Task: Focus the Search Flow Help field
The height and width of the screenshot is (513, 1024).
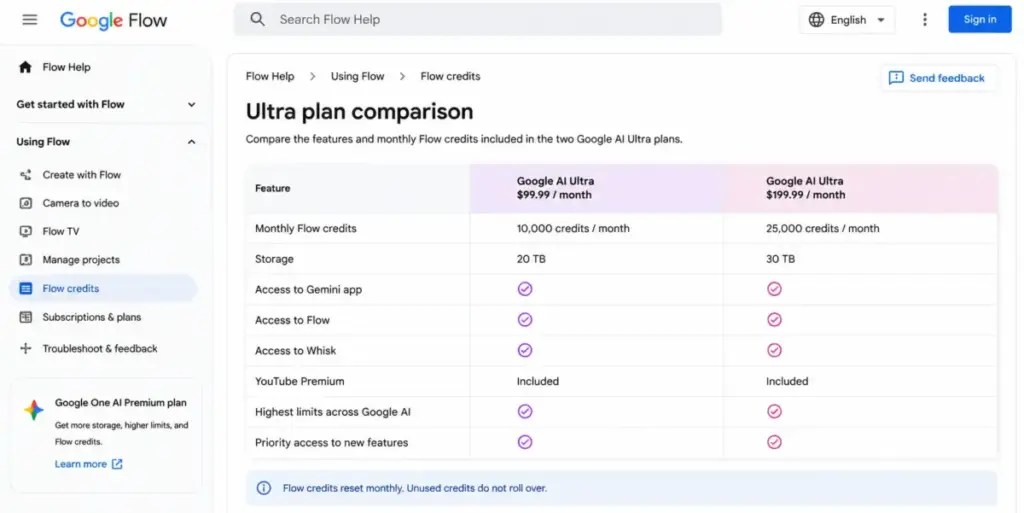Action: (x=478, y=20)
